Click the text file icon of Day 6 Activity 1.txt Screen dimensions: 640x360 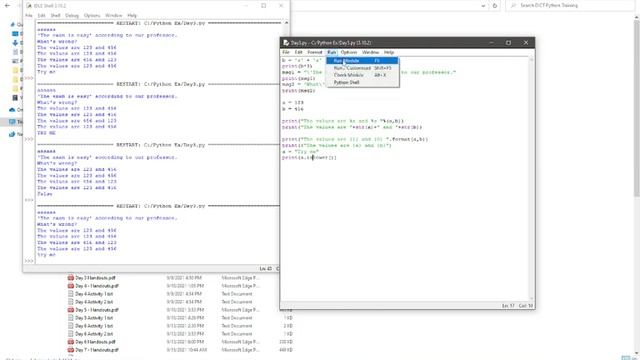[x=71, y=326]
